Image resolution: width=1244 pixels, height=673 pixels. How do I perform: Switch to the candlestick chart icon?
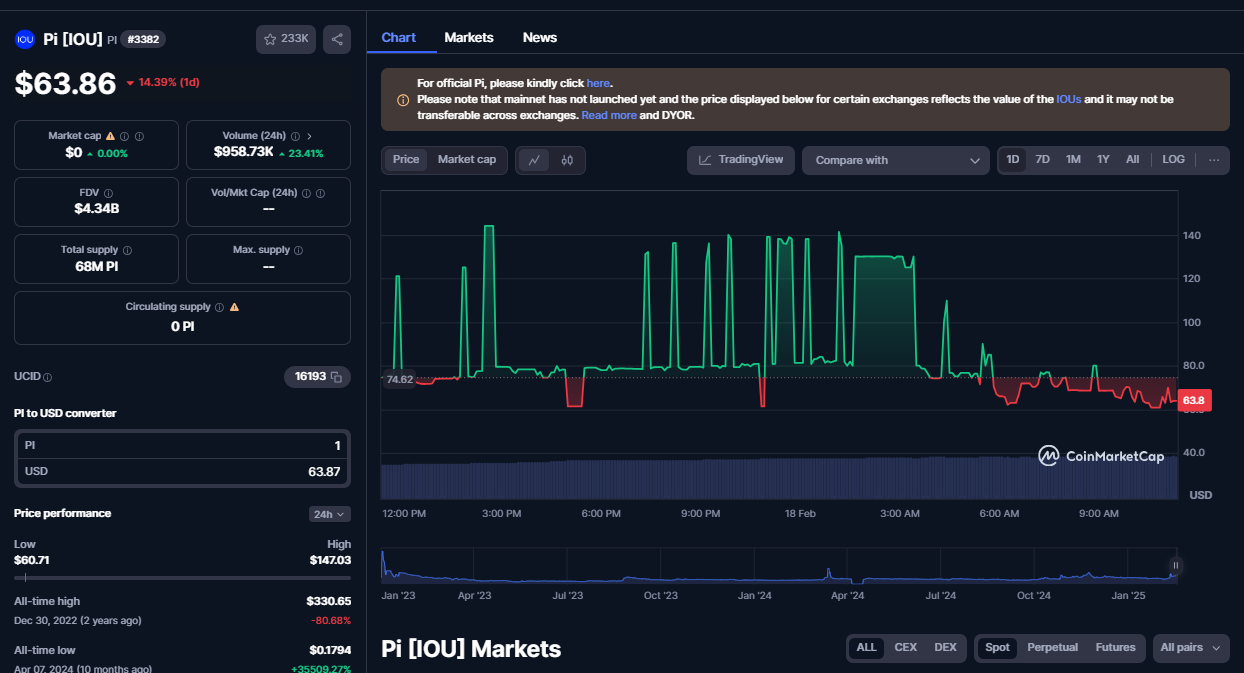567,160
